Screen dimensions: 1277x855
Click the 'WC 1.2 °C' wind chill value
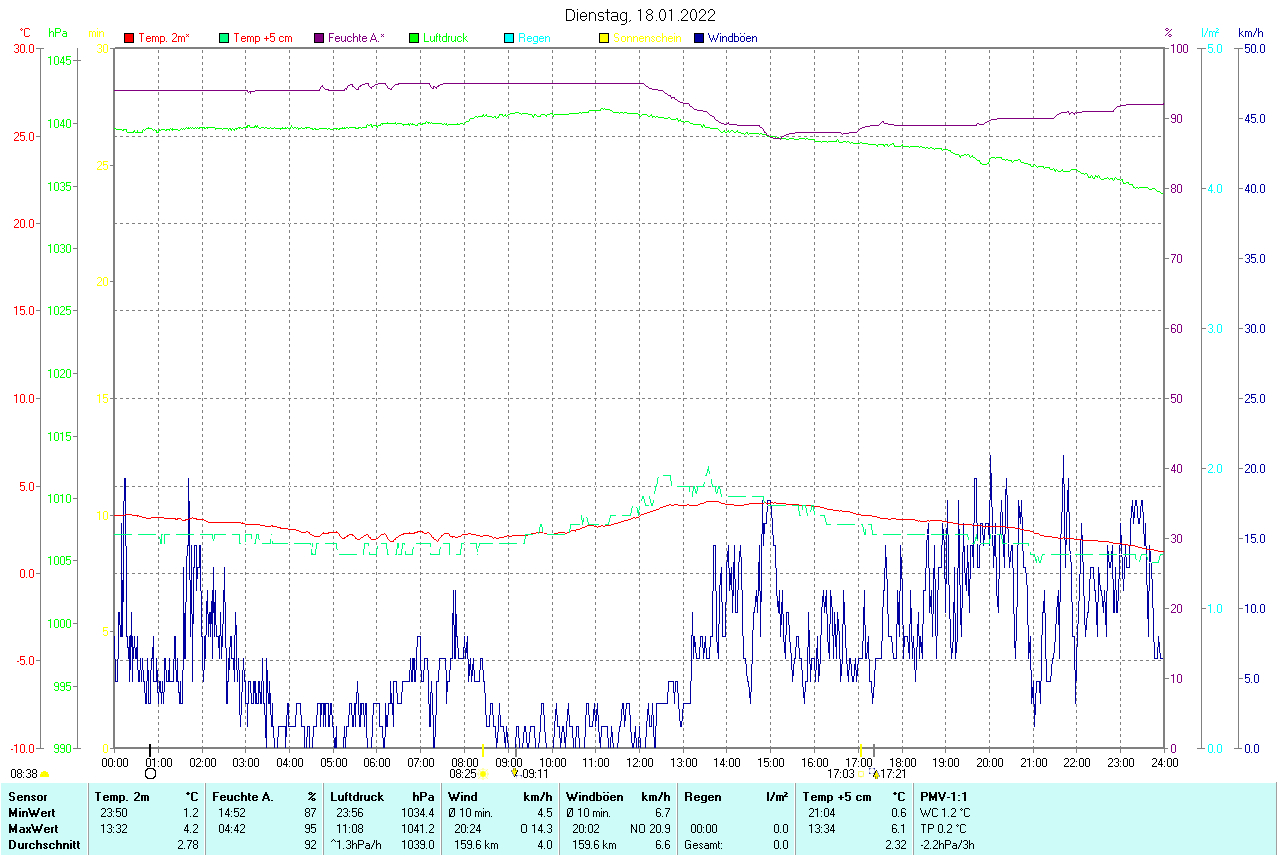tap(945, 813)
